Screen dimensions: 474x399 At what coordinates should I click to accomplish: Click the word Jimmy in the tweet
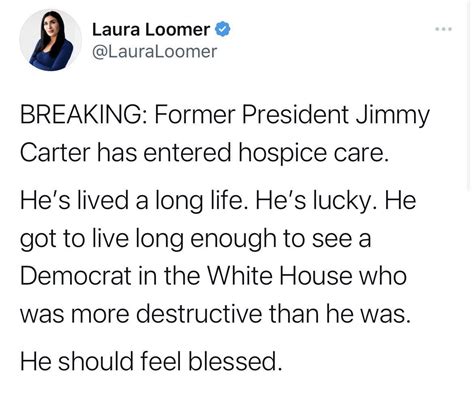(x=393, y=117)
